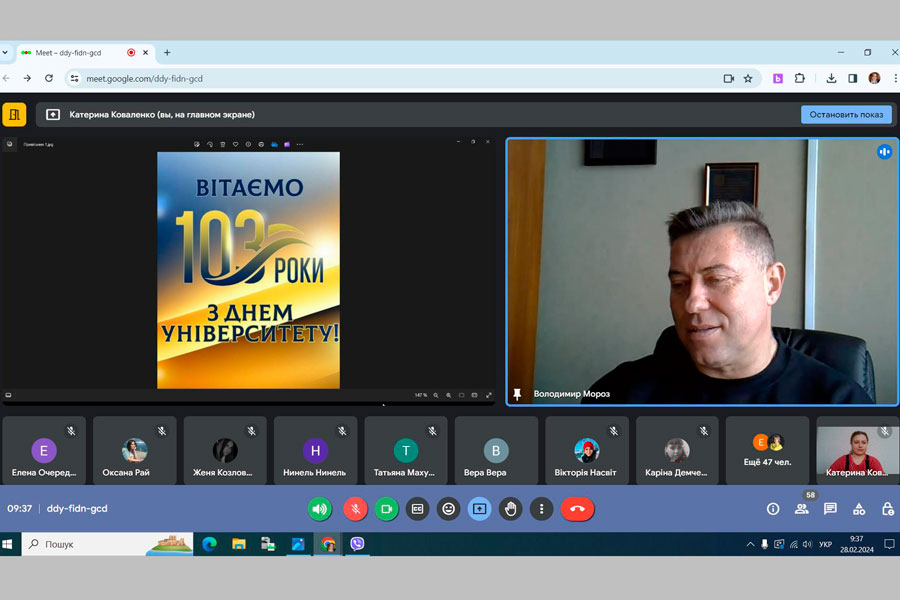The image size is (900, 600).
Task: Click the green audio speaker button
Action: point(320,509)
